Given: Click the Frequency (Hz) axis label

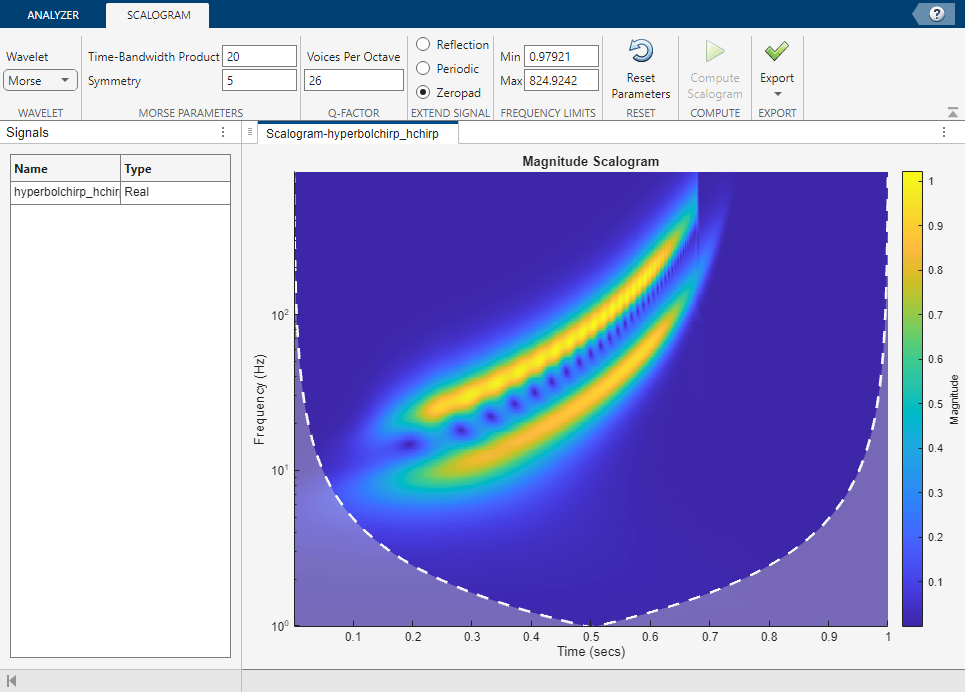Looking at the screenshot, I should [x=259, y=399].
